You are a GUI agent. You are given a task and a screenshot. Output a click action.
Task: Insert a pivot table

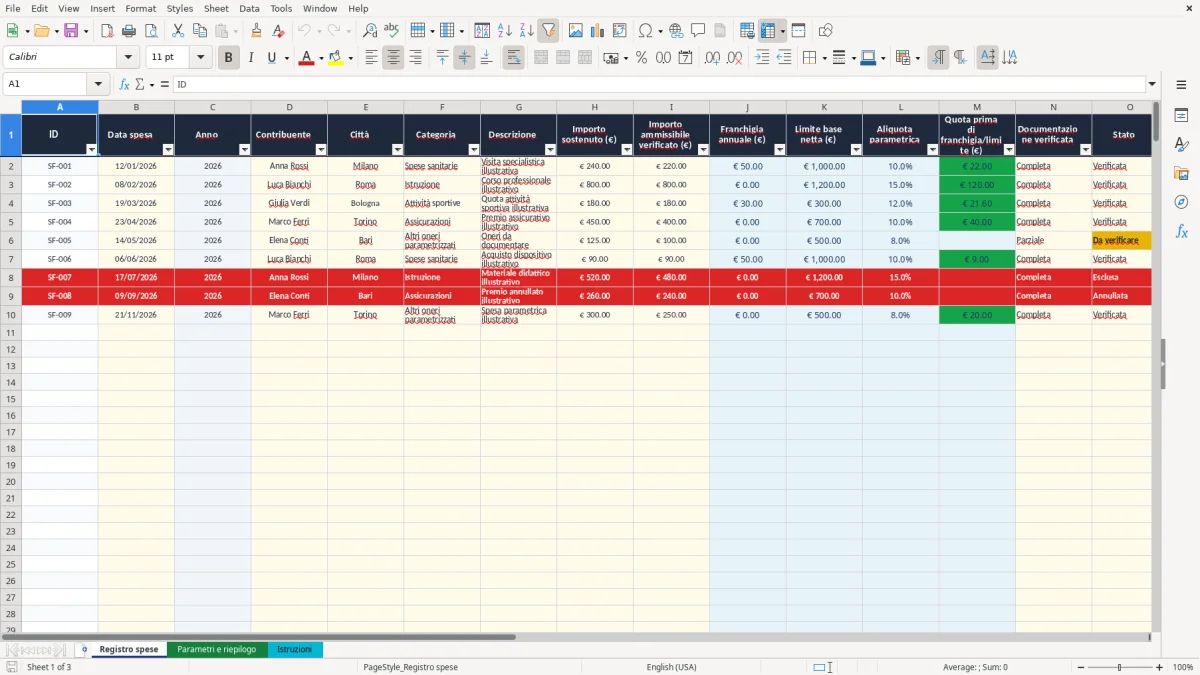(x=620, y=31)
